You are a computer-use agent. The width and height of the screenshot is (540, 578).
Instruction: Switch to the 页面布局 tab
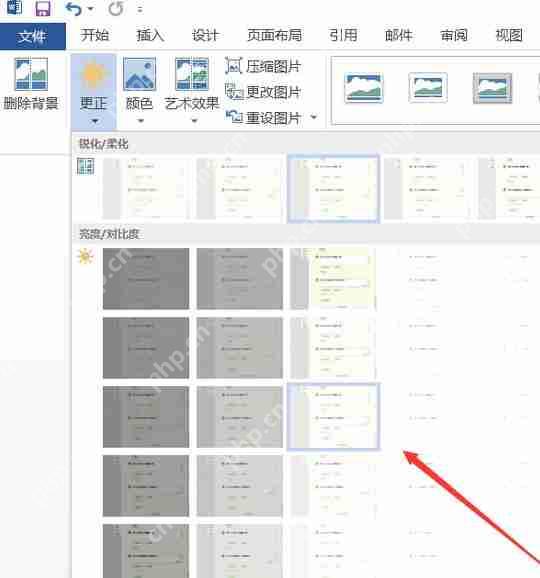[x=275, y=35]
